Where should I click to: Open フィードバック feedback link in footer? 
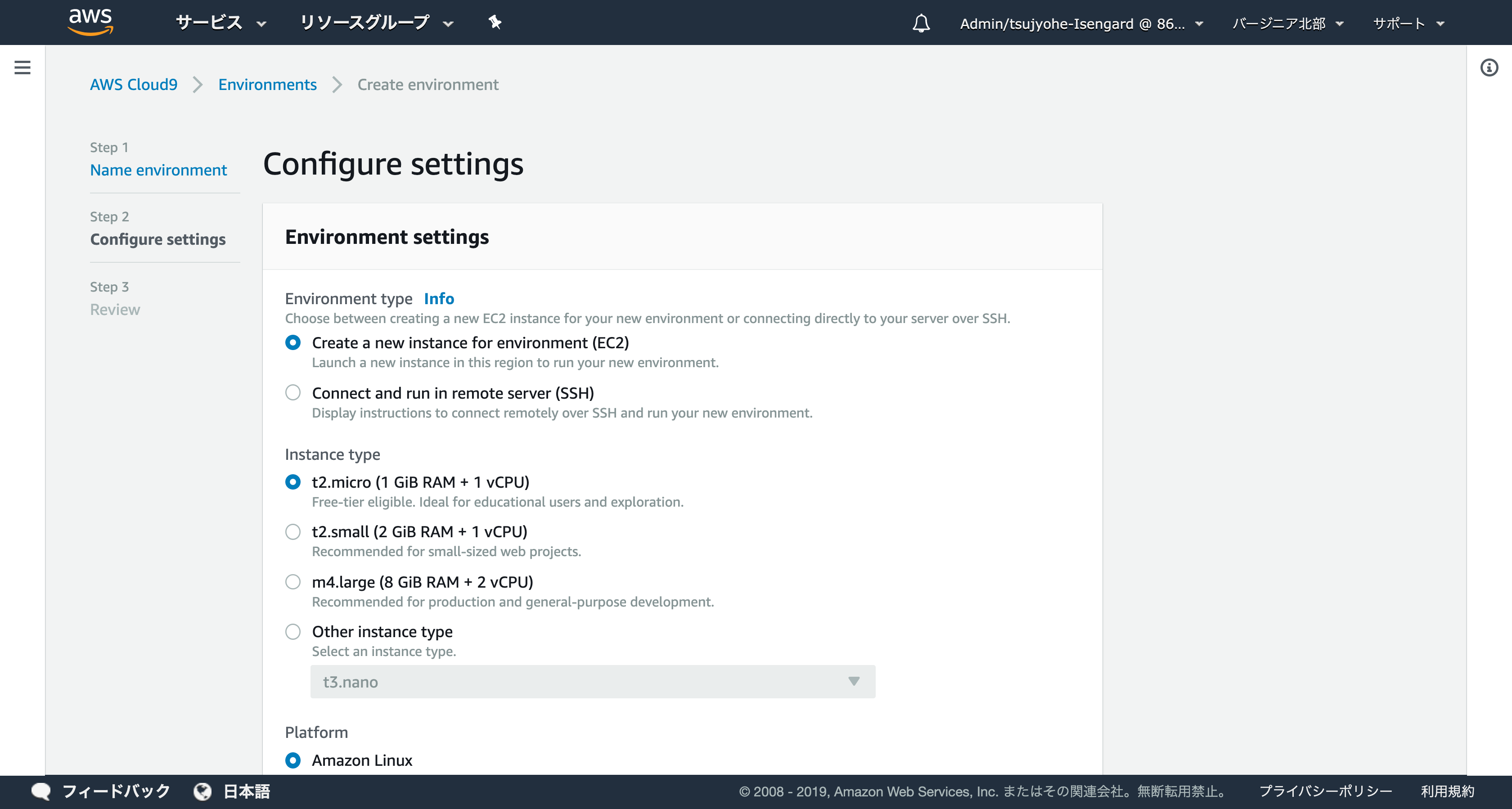point(116,791)
